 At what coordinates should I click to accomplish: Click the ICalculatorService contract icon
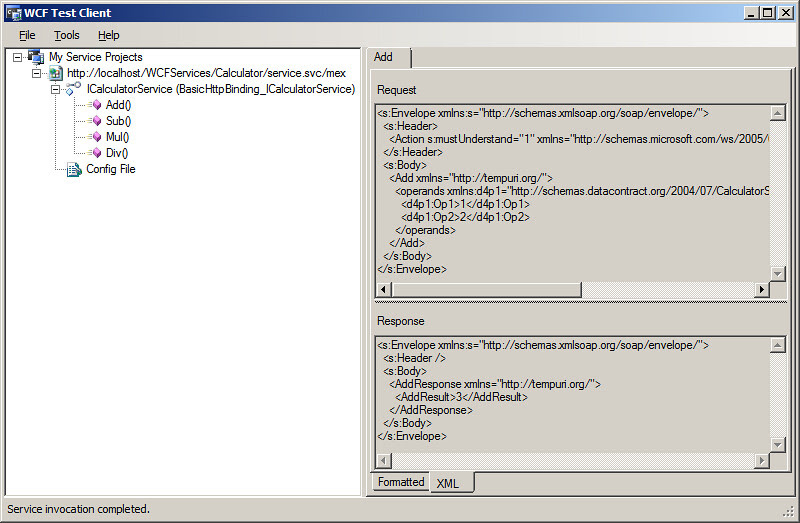[73, 89]
